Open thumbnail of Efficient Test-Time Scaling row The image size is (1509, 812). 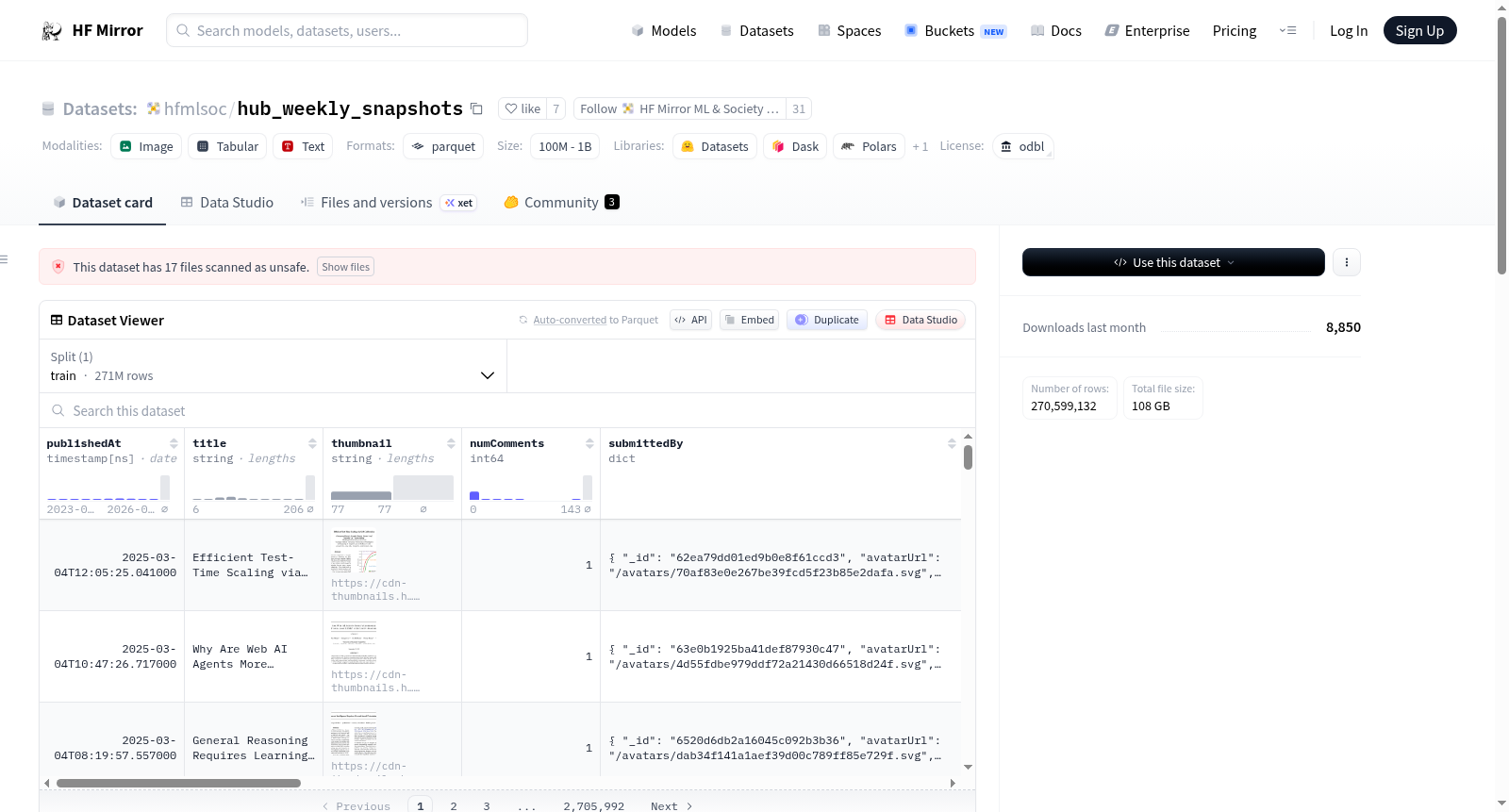(x=354, y=551)
